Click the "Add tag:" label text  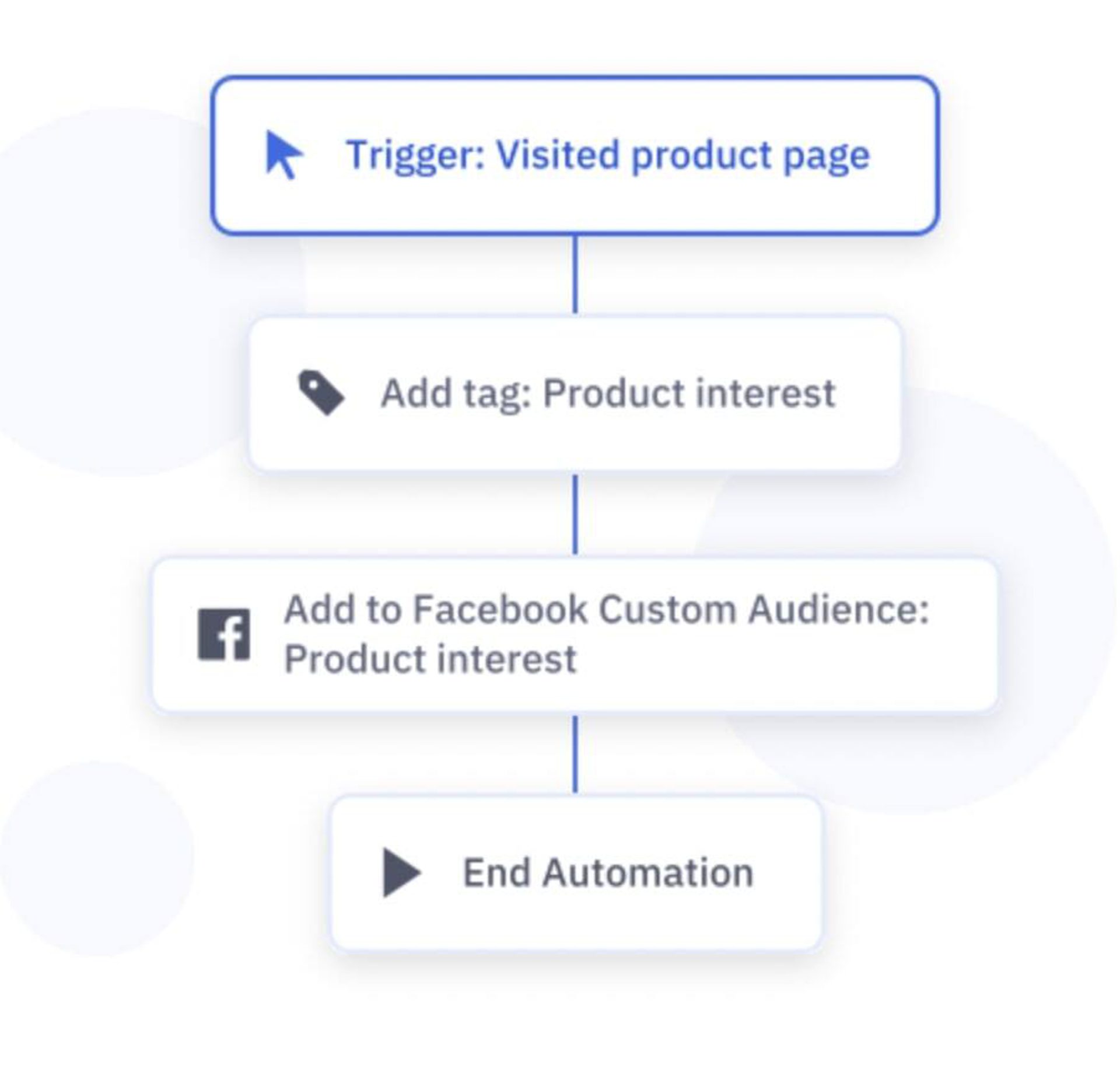(x=456, y=393)
